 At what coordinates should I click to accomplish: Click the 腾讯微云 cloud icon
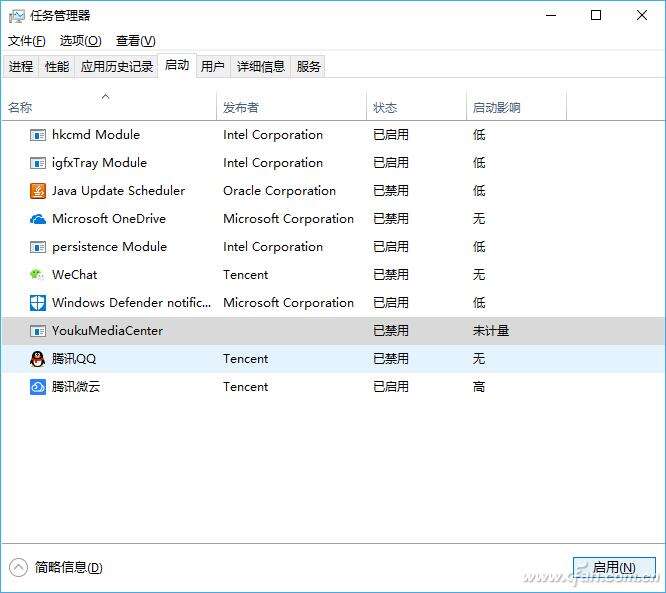click(x=38, y=387)
